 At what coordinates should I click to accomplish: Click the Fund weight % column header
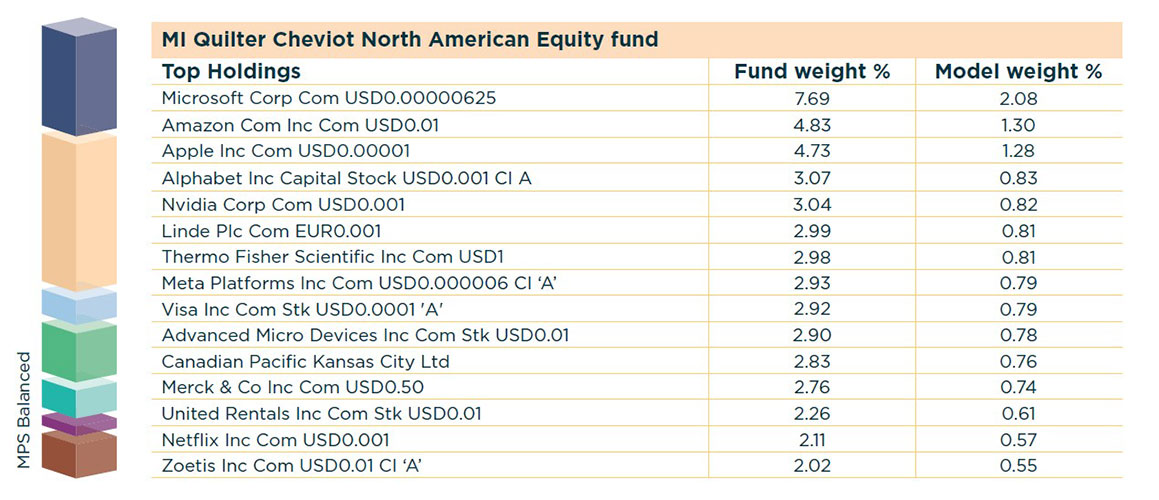811,71
